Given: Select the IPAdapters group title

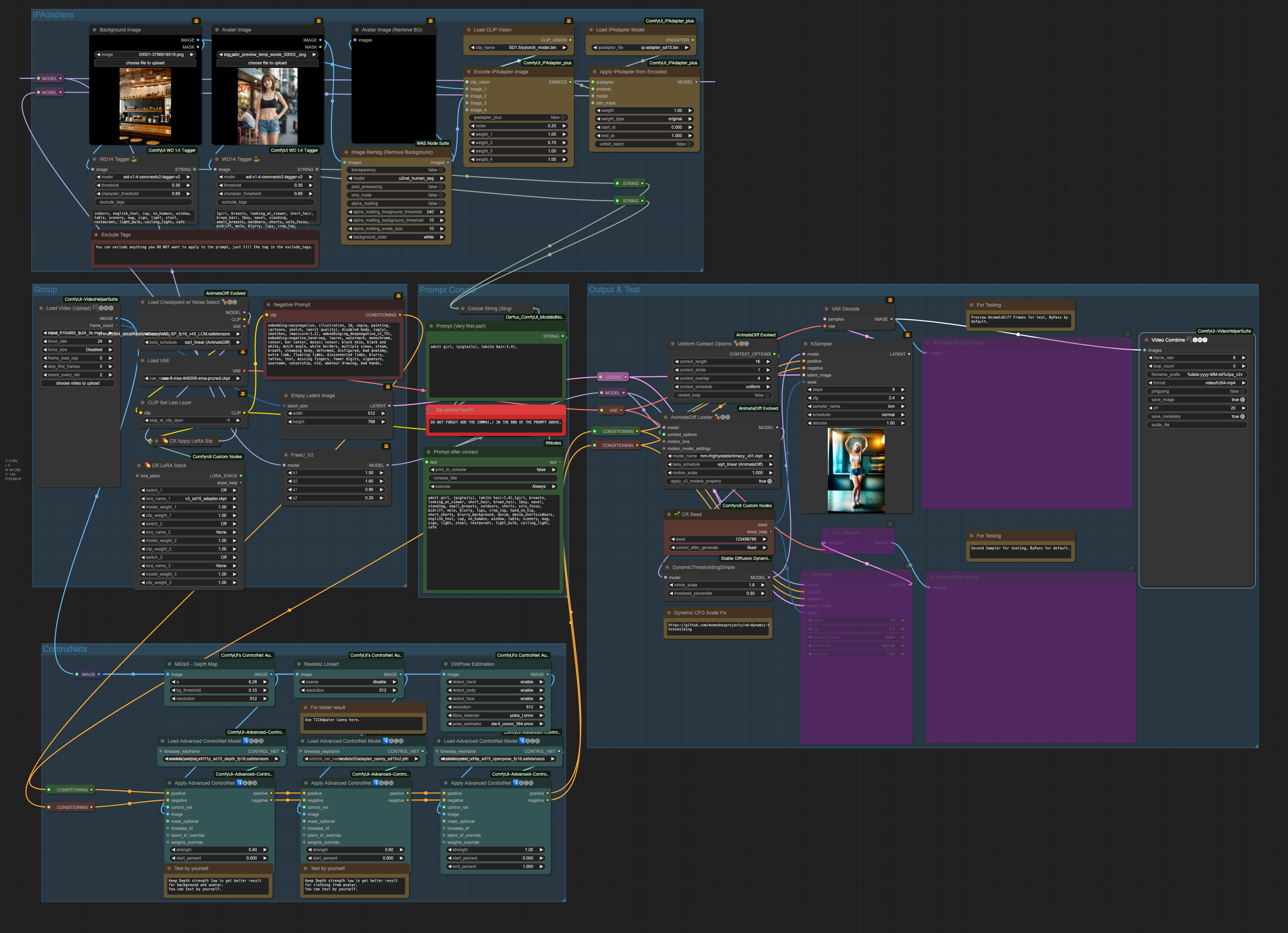Looking at the screenshot, I should (x=53, y=15).
